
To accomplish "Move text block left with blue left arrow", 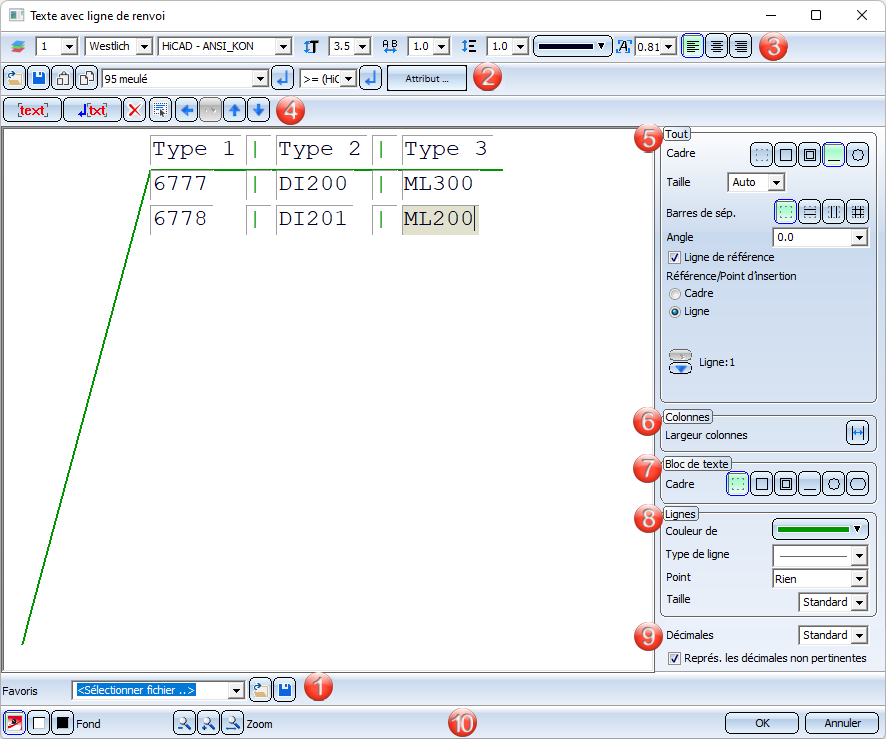I will (x=186, y=110).
